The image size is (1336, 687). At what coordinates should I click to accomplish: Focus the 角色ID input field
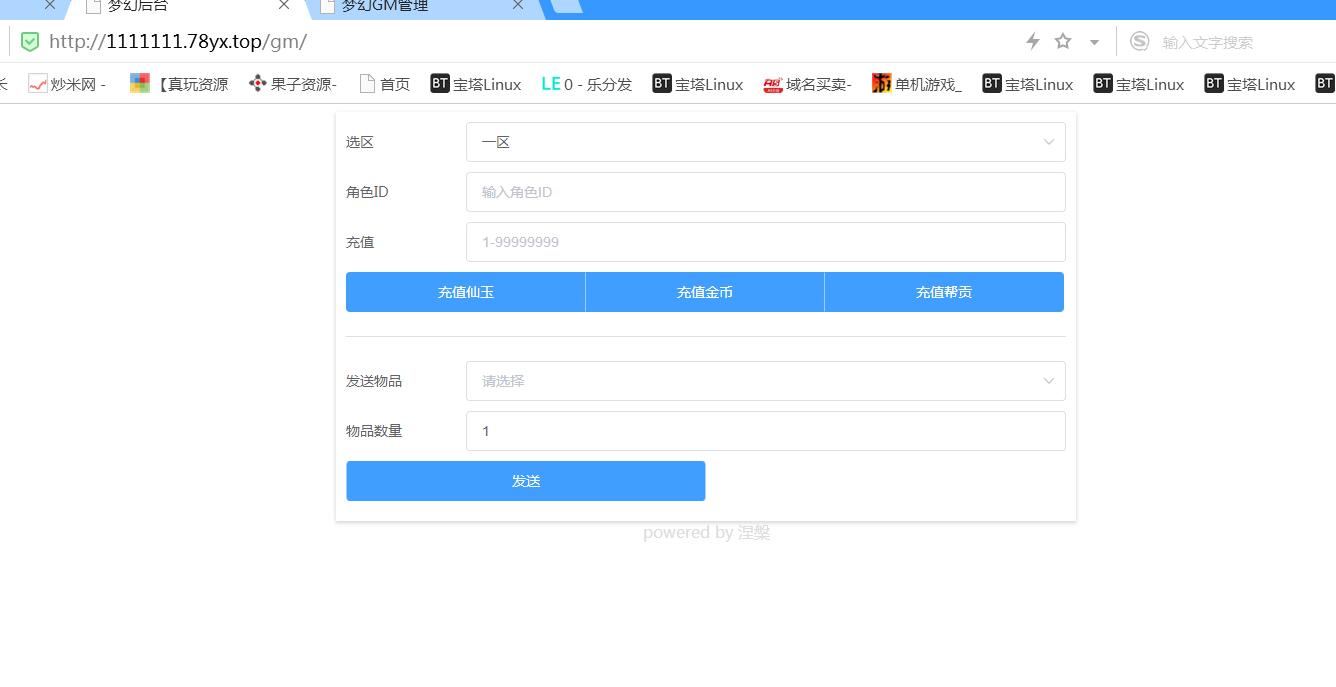click(x=765, y=192)
